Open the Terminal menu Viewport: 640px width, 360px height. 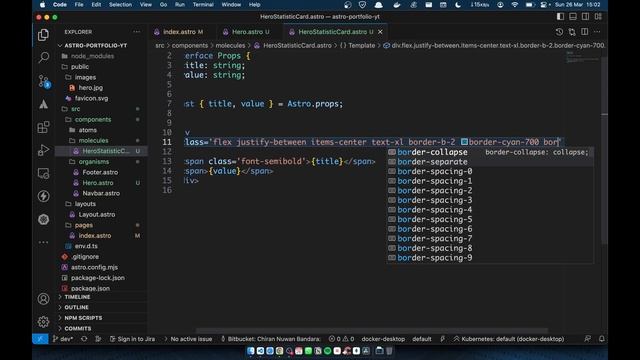[x=203, y=5]
